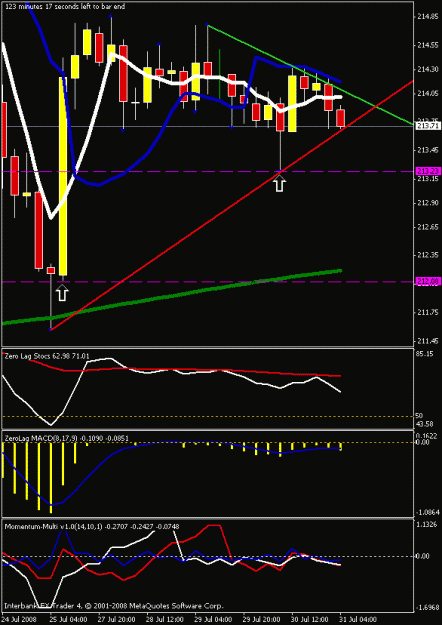The width and height of the screenshot is (442, 625).
Task: Click the 214.85 price axis value
Action: [428, 17]
